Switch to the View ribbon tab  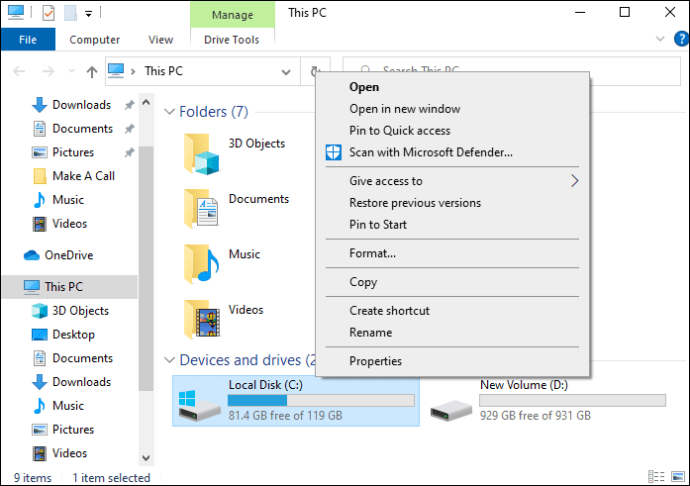[161, 40]
